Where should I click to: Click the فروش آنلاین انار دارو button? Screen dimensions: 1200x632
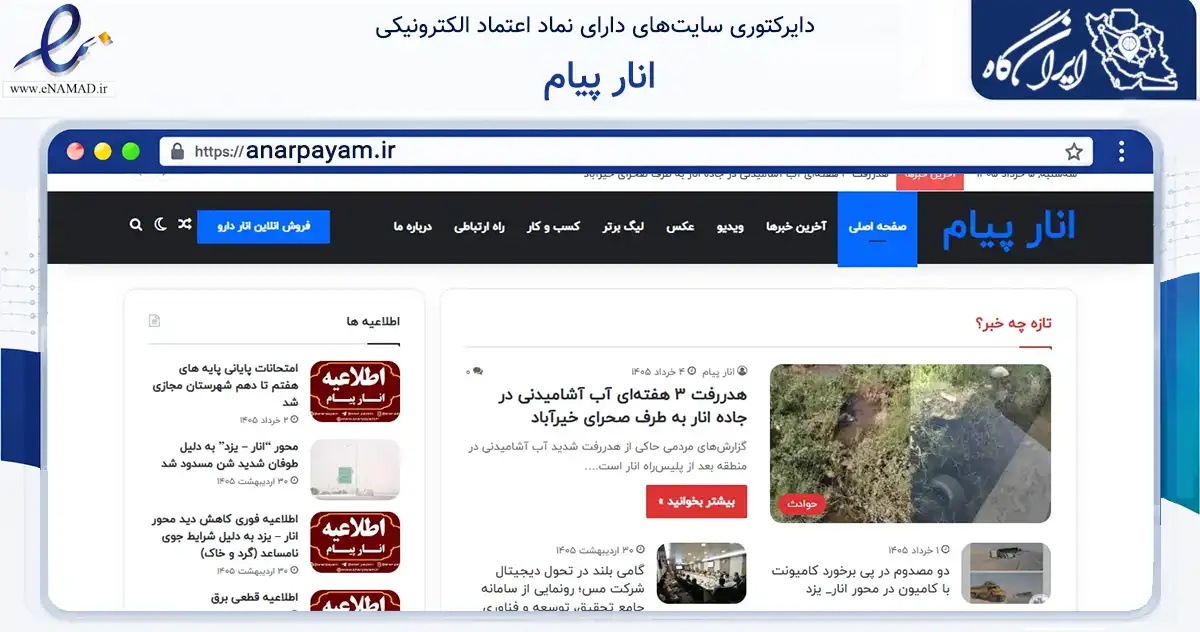(x=263, y=226)
